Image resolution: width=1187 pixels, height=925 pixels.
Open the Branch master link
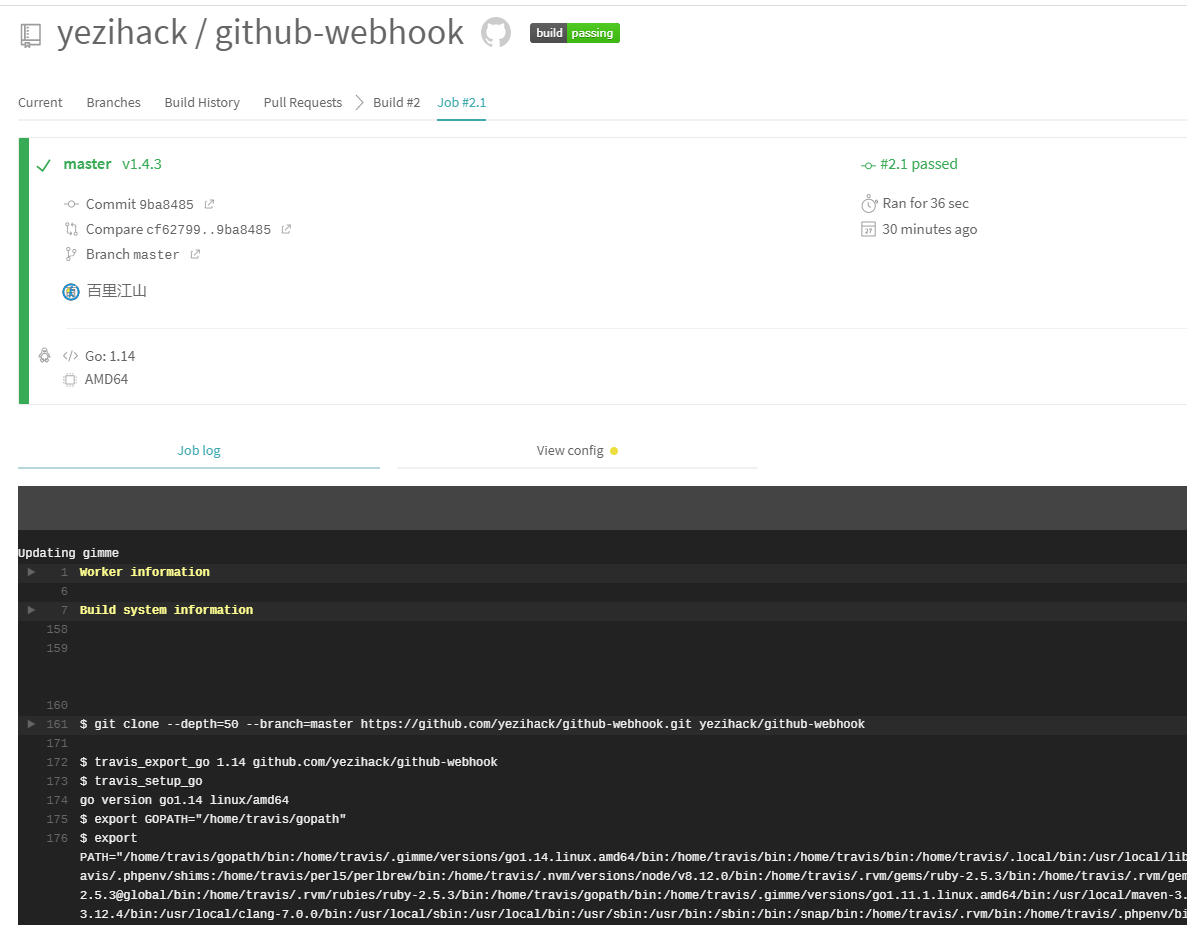[132, 254]
